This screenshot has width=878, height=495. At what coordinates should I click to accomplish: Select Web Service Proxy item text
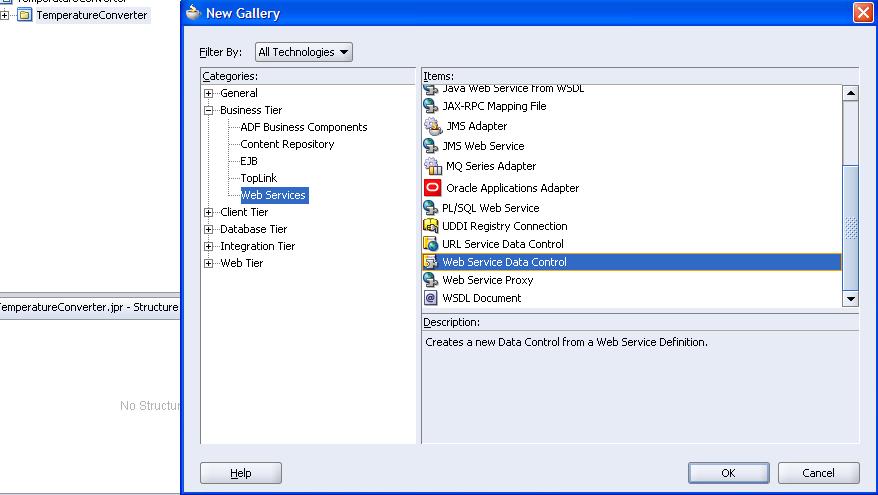487,279
